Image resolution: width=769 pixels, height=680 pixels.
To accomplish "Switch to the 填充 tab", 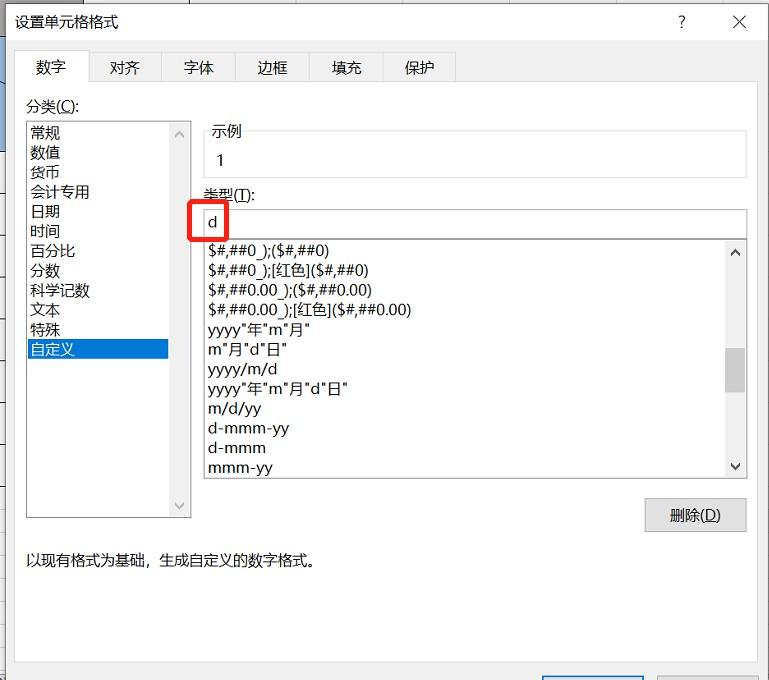I will pyautogui.click(x=346, y=68).
